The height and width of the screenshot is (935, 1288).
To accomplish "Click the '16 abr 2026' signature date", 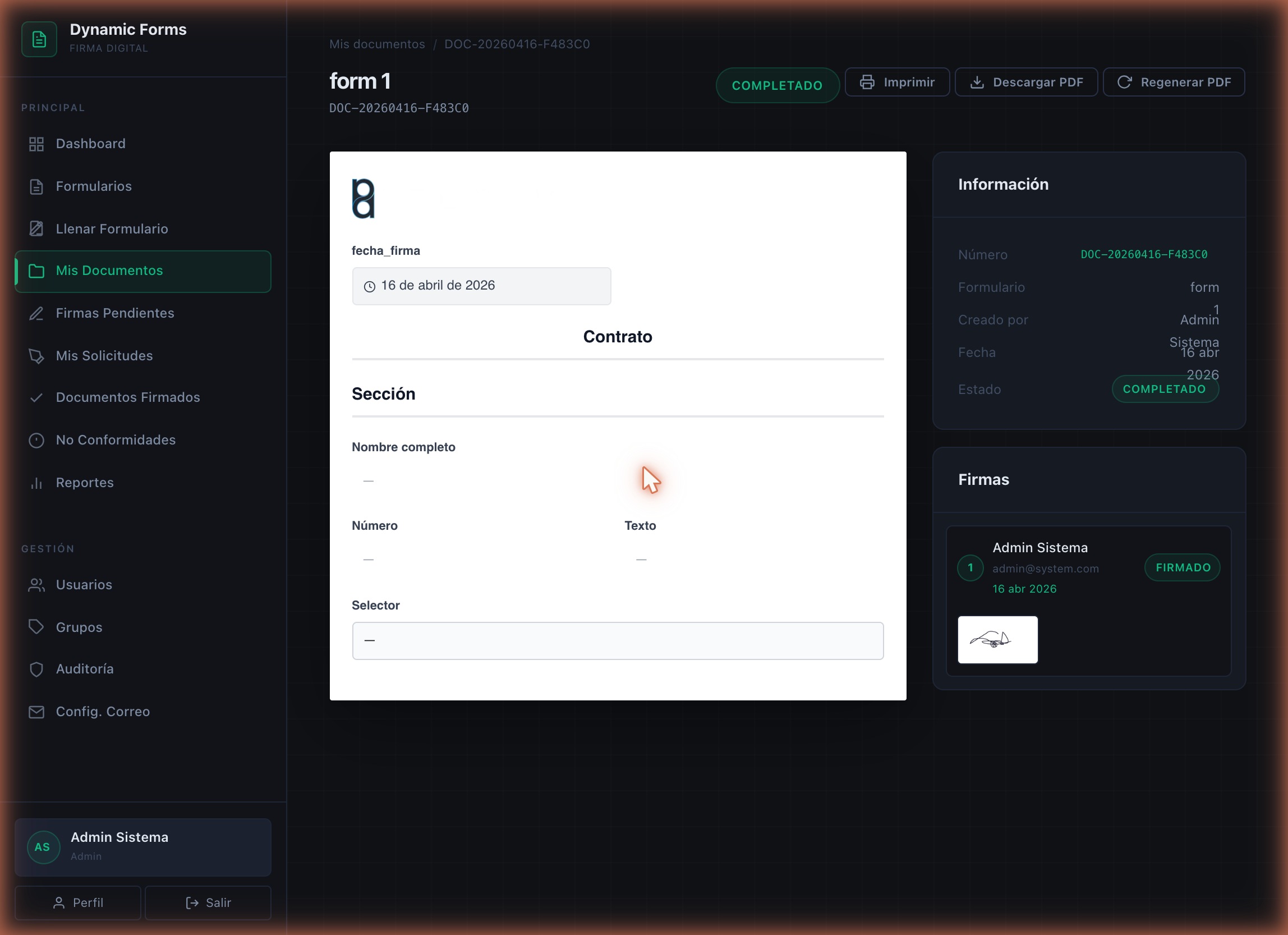I will (1024, 589).
